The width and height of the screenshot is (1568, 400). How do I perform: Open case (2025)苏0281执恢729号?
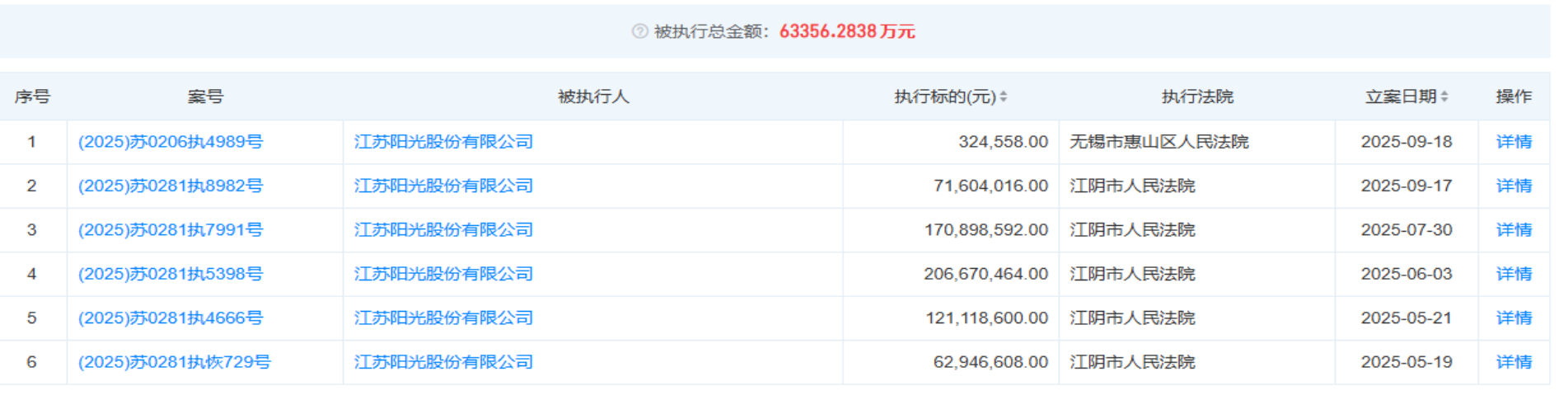click(x=174, y=362)
